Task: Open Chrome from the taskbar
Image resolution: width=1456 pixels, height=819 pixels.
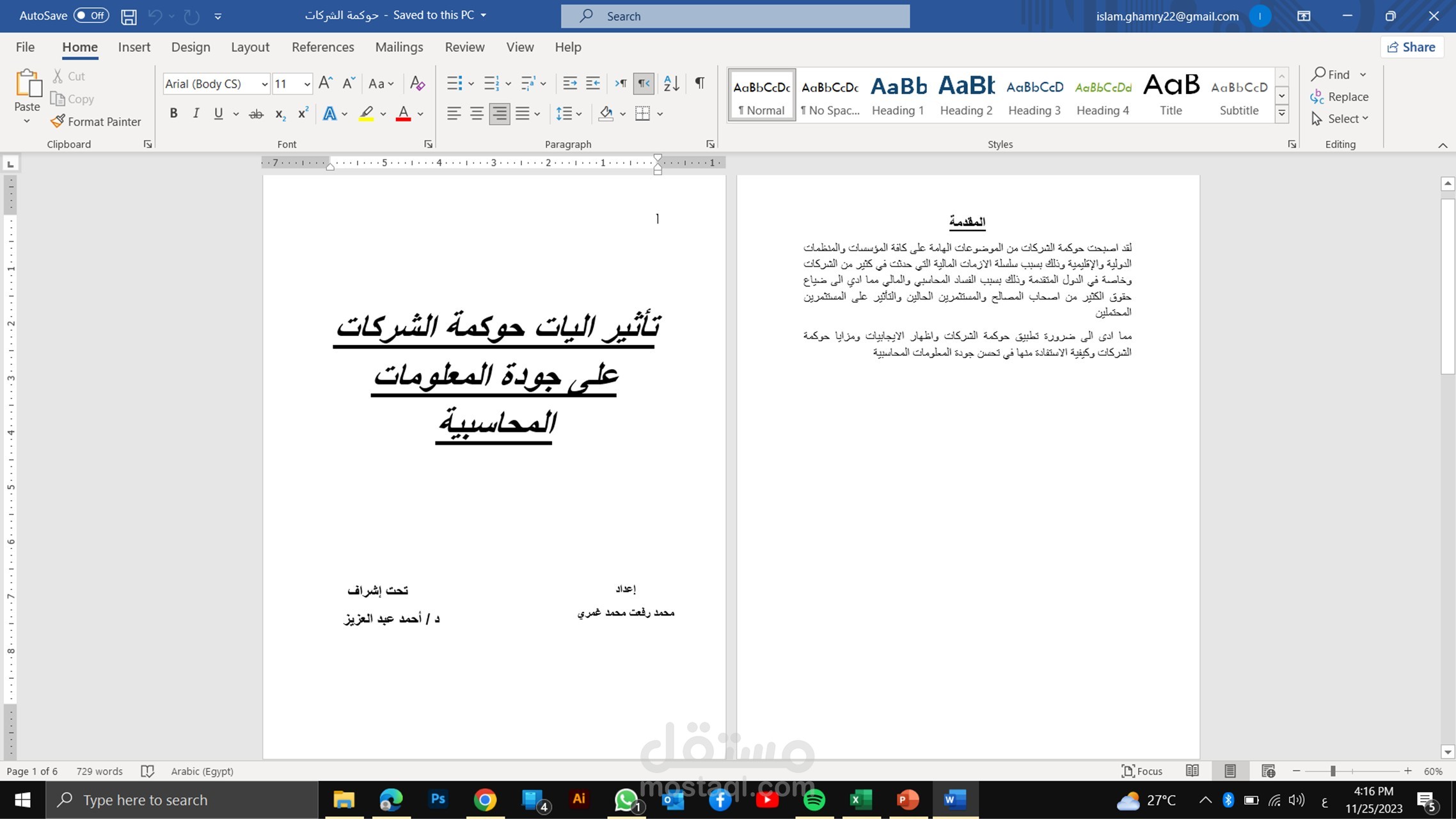Action: coord(485,800)
